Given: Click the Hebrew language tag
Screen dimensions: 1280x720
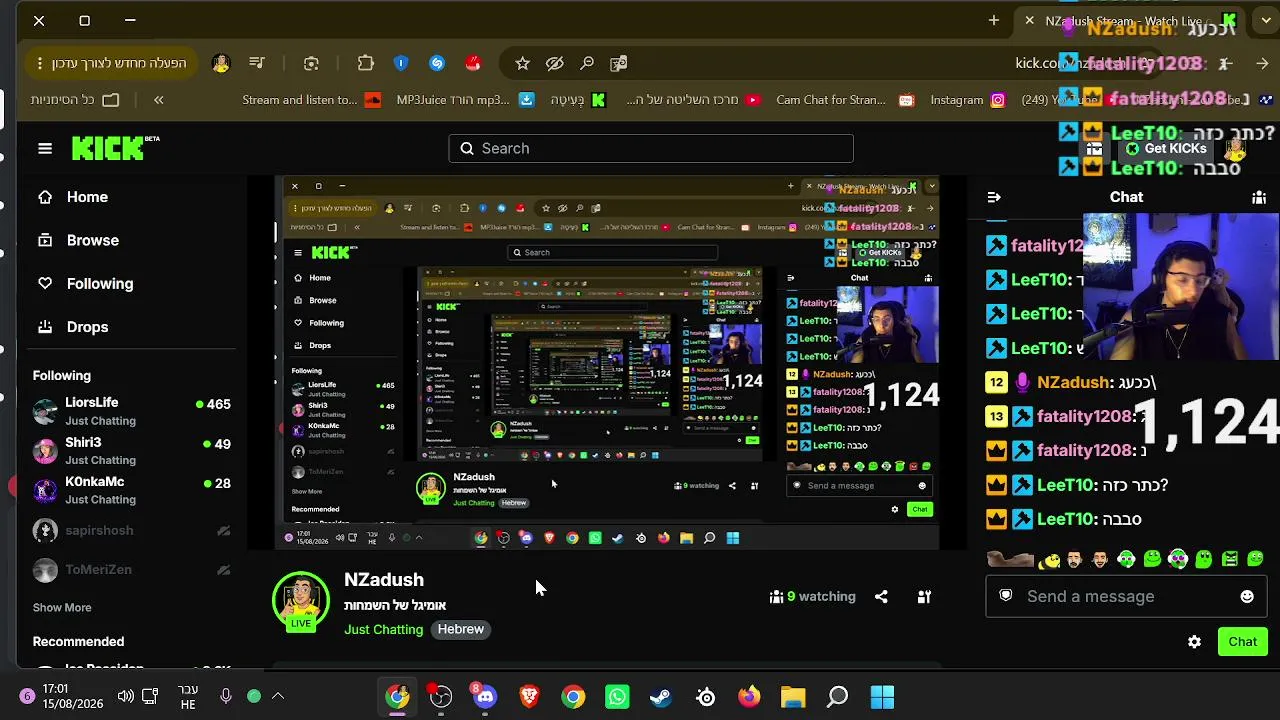Looking at the screenshot, I should [461, 629].
